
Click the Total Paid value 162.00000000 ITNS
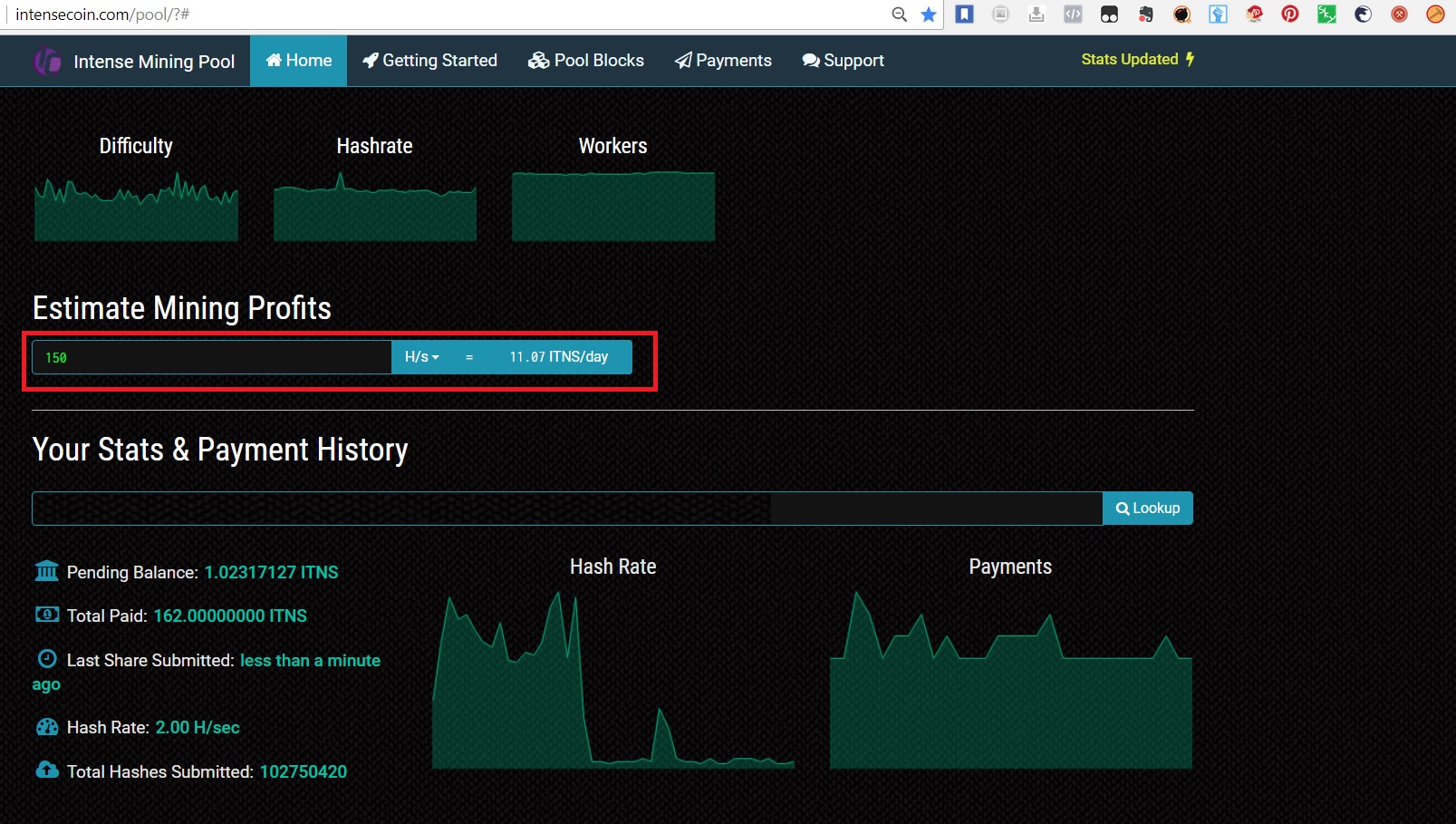[x=230, y=616]
